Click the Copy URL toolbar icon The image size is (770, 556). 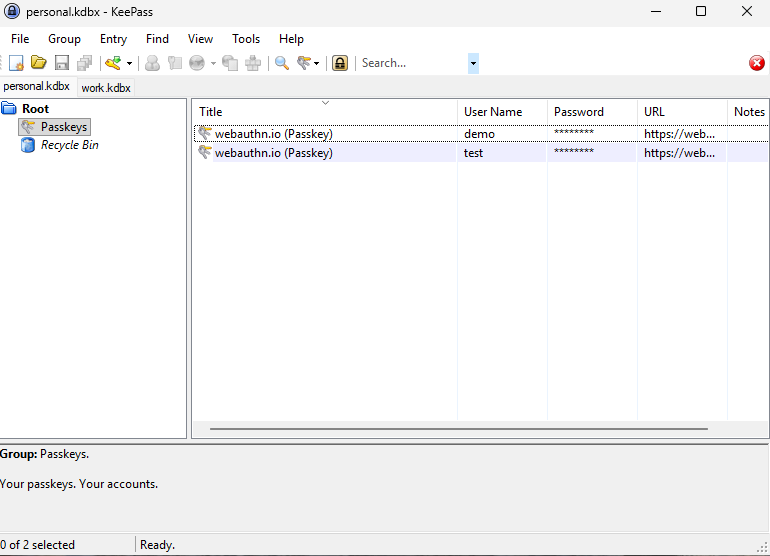click(230, 63)
